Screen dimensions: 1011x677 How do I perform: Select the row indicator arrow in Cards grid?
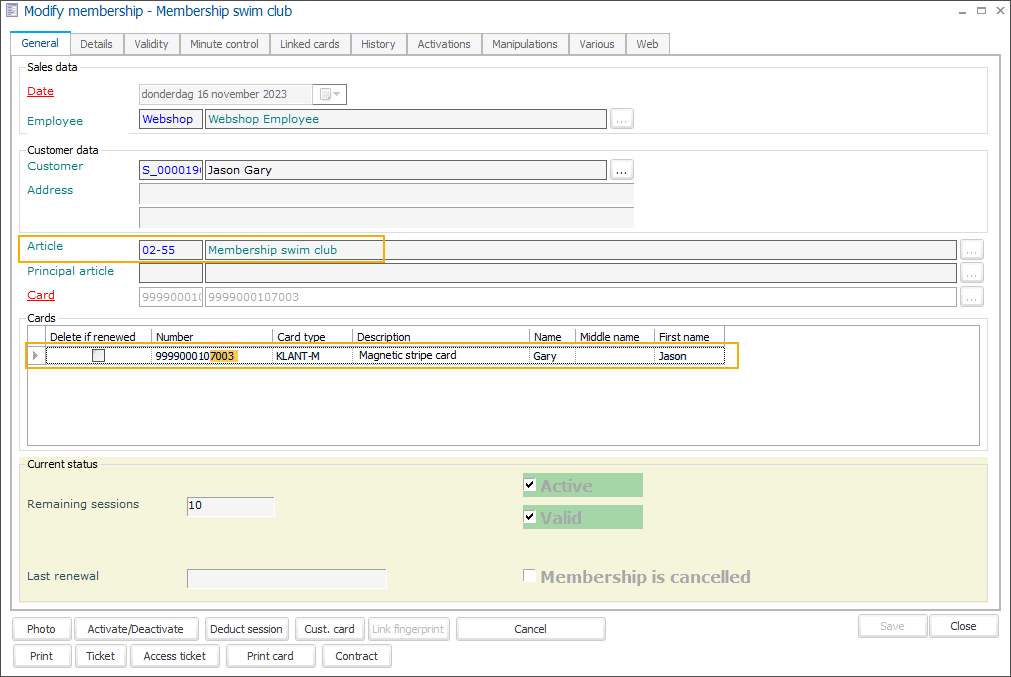pos(37,356)
